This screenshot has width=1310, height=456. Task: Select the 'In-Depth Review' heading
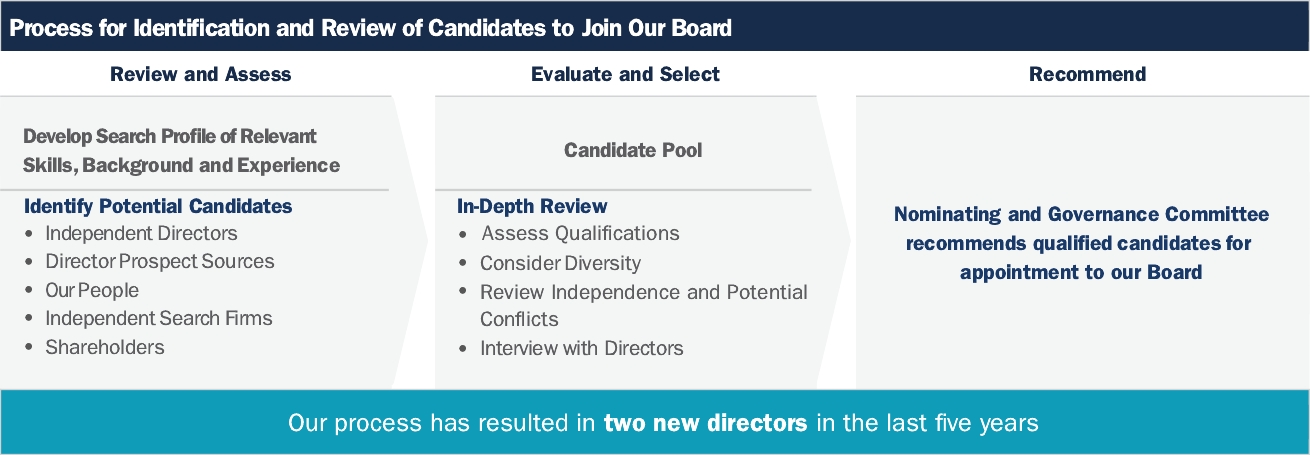(x=532, y=207)
